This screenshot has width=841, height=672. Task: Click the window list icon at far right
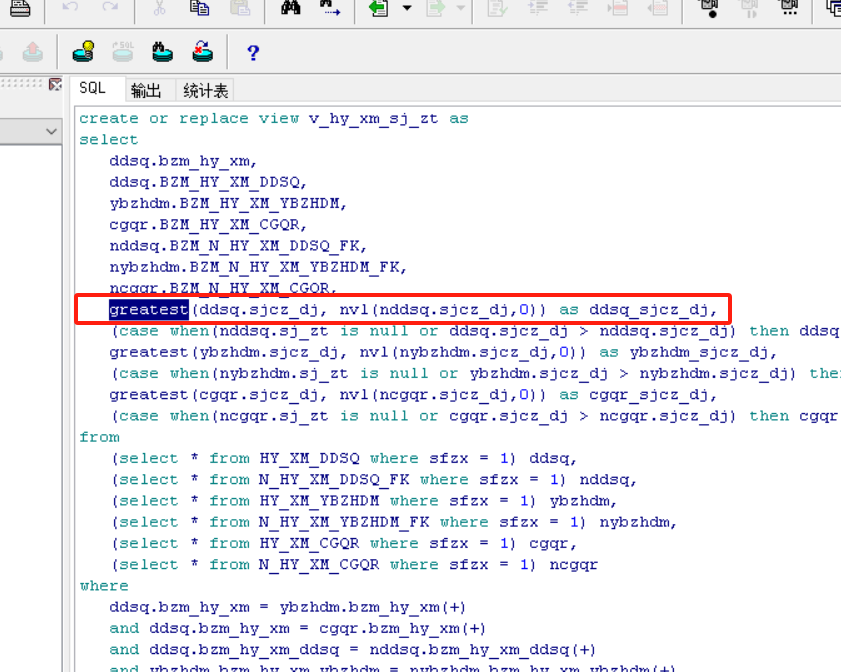coord(833,9)
